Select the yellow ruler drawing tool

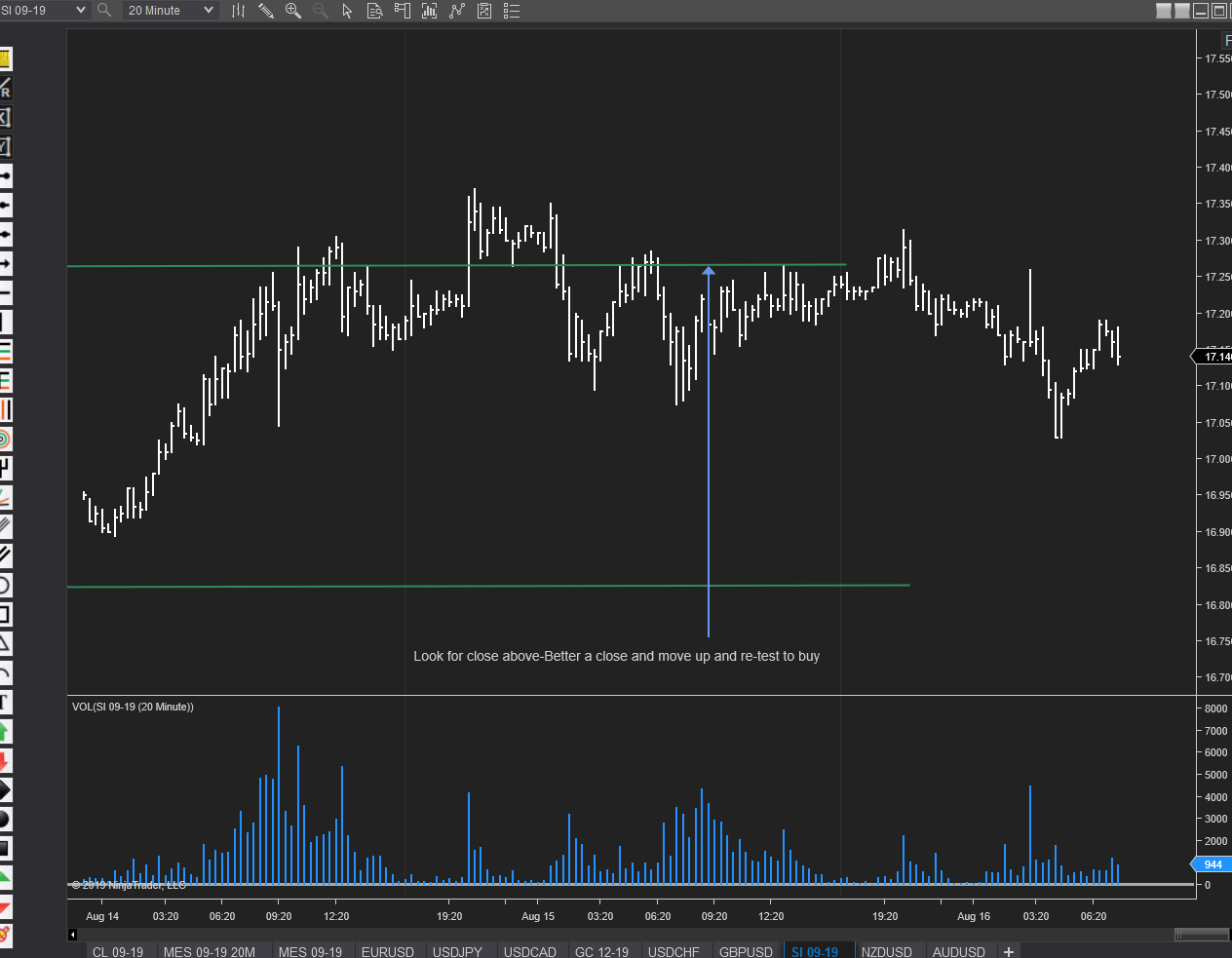point(5,59)
